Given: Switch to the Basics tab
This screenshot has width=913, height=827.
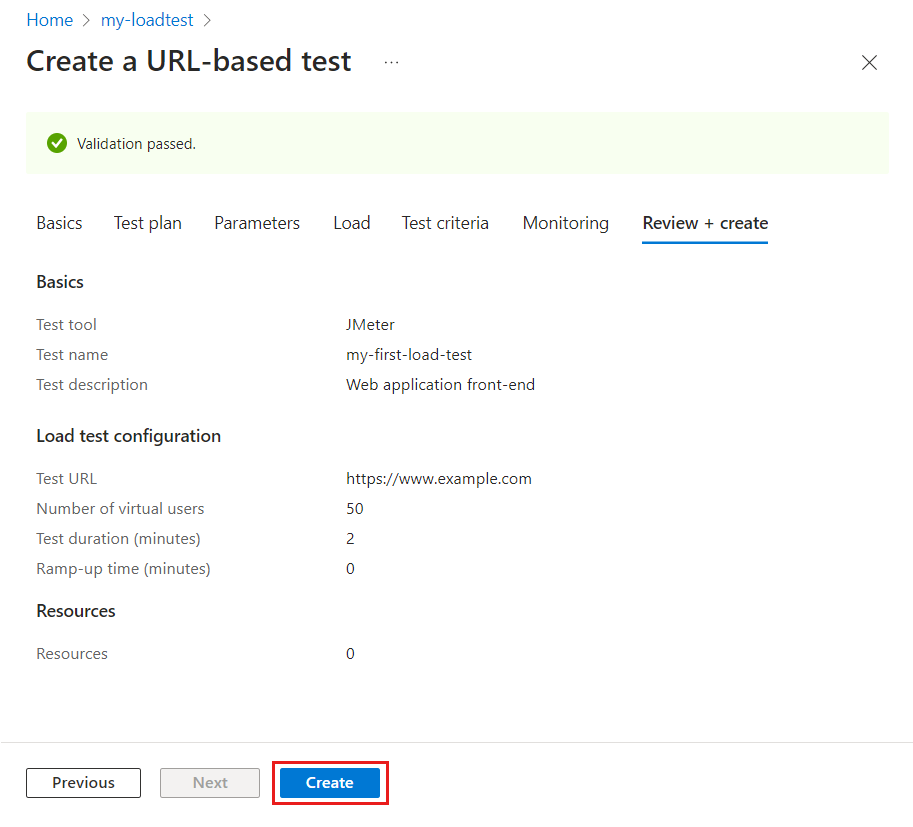Looking at the screenshot, I should [59, 223].
